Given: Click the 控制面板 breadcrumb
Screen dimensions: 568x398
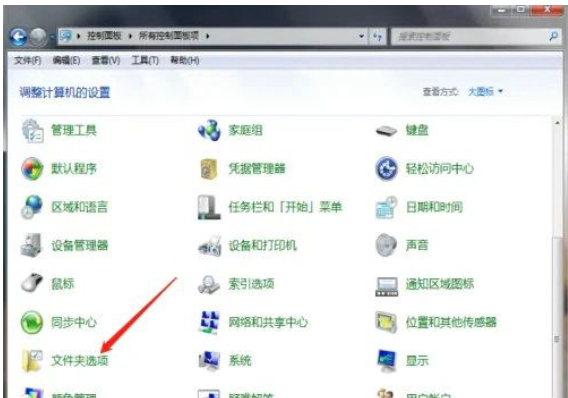Looking at the screenshot, I should pyautogui.click(x=104, y=36).
